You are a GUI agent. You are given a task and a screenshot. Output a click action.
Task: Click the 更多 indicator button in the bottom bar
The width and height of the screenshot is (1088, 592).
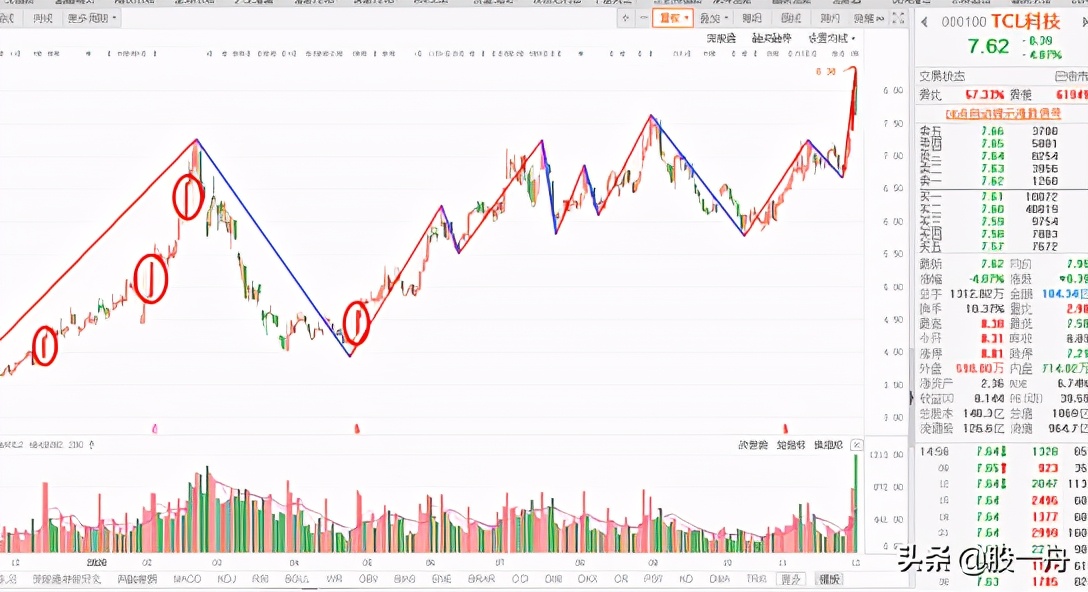pyautogui.click(x=793, y=578)
